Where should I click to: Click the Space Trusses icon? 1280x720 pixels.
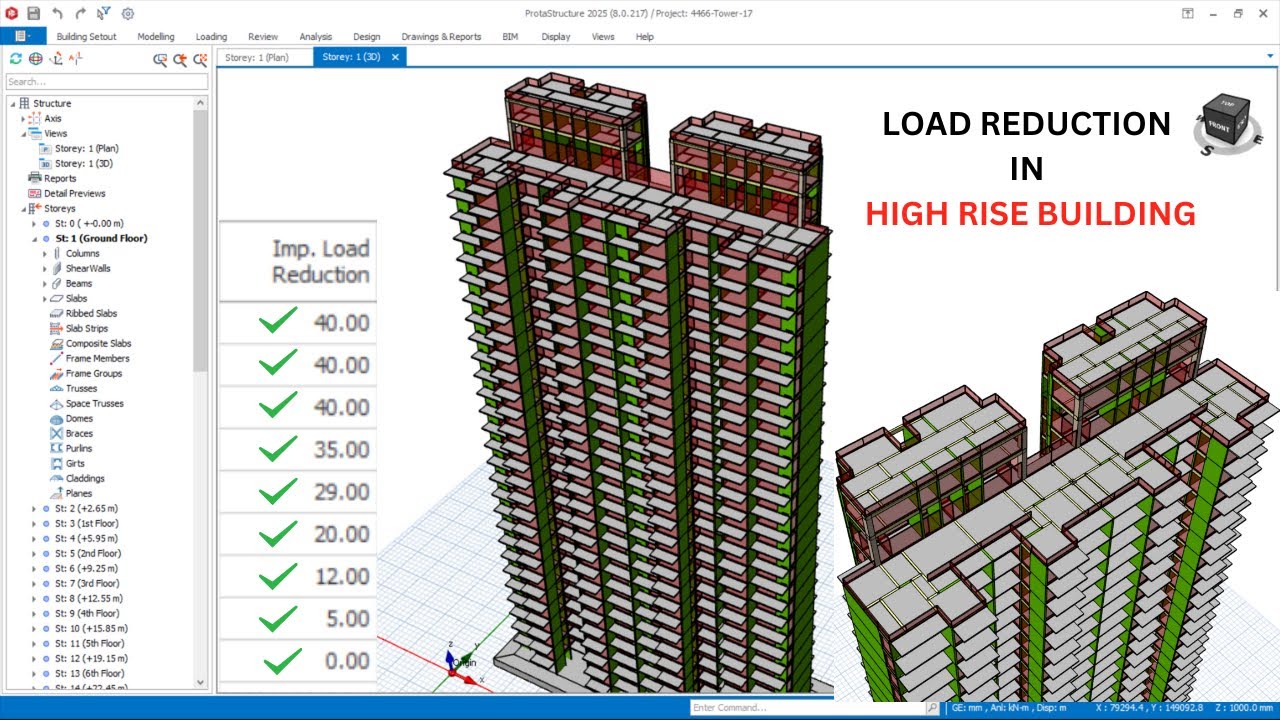click(57, 403)
